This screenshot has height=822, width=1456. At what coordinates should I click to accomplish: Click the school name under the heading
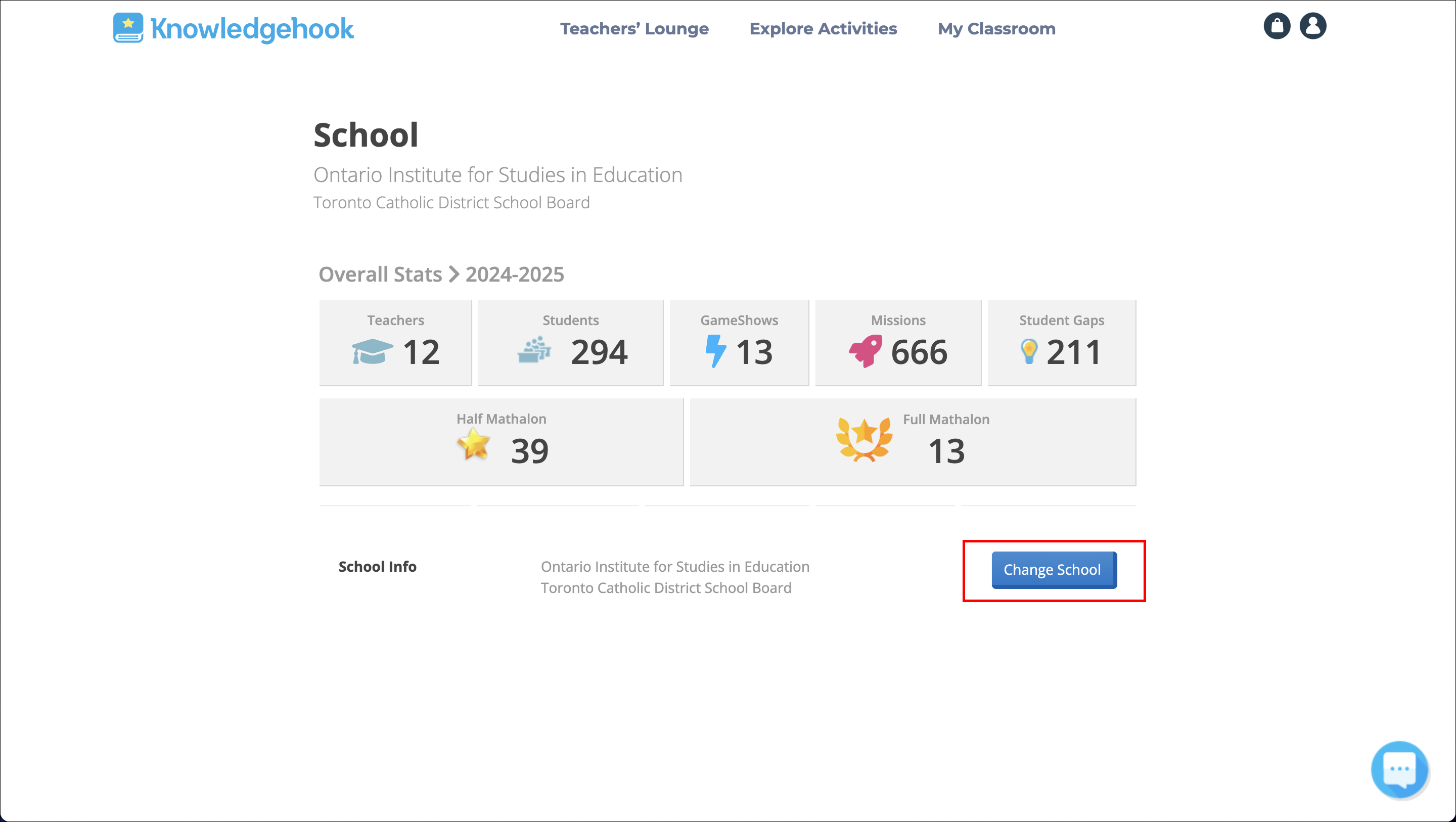point(497,175)
